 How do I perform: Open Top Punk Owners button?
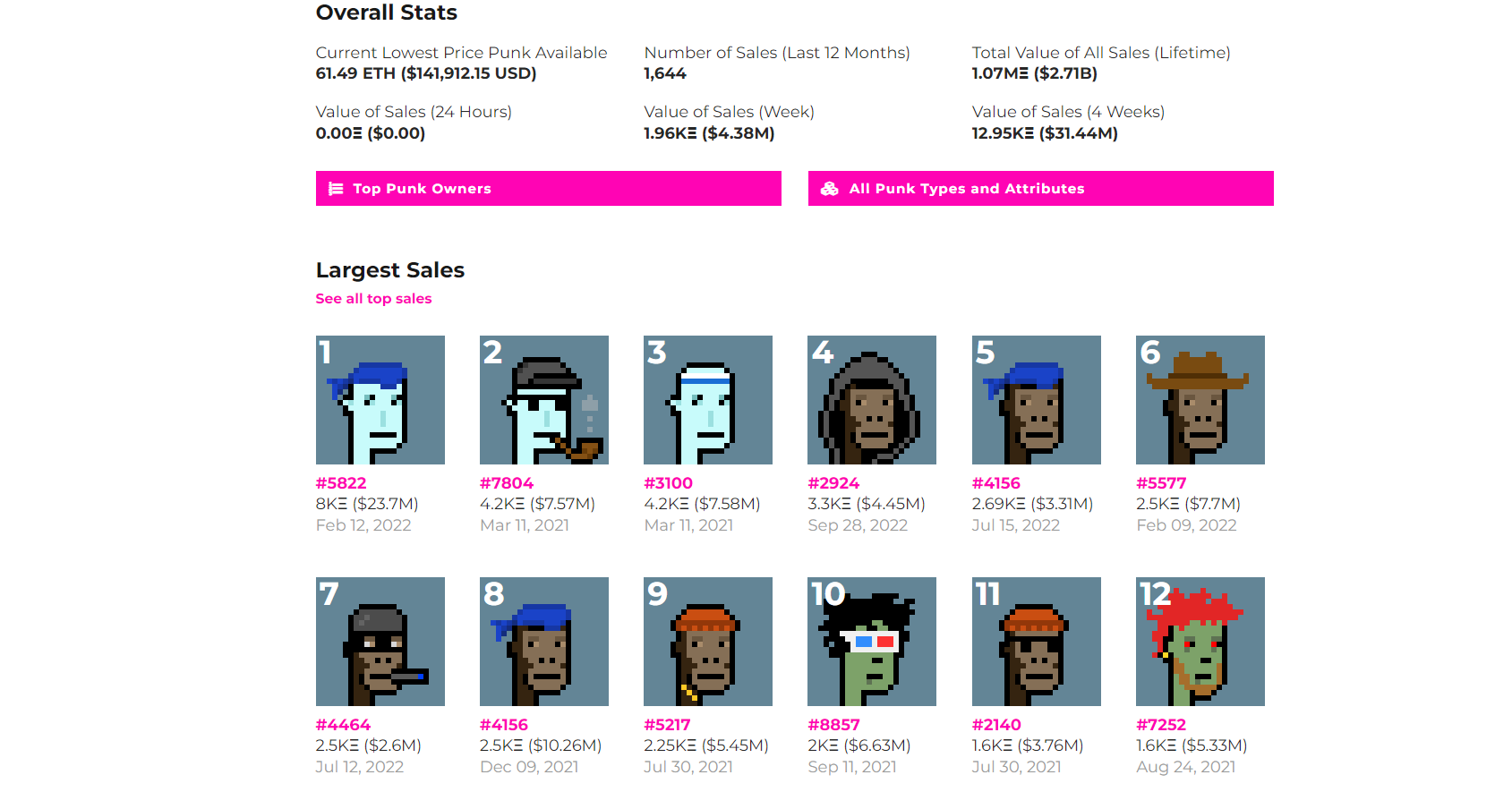pyautogui.click(x=549, y=189)
